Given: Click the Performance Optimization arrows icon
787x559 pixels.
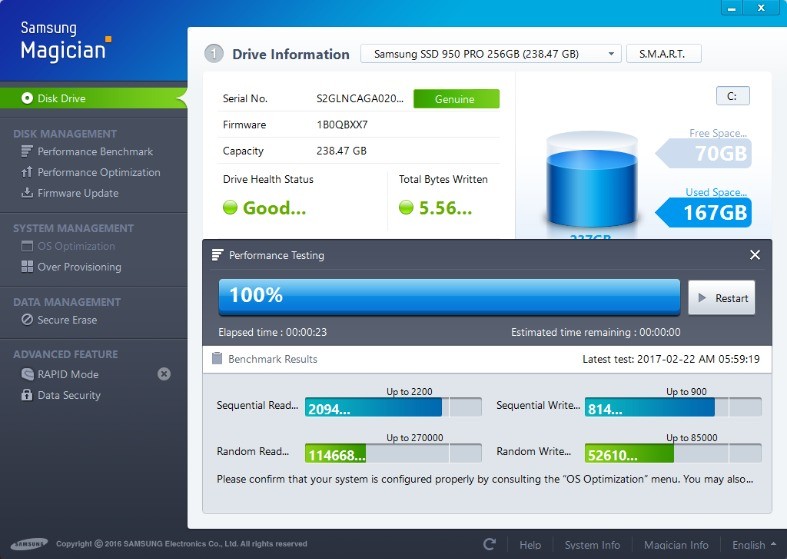Looking at the screenshot, I should (x=27, y=172).
